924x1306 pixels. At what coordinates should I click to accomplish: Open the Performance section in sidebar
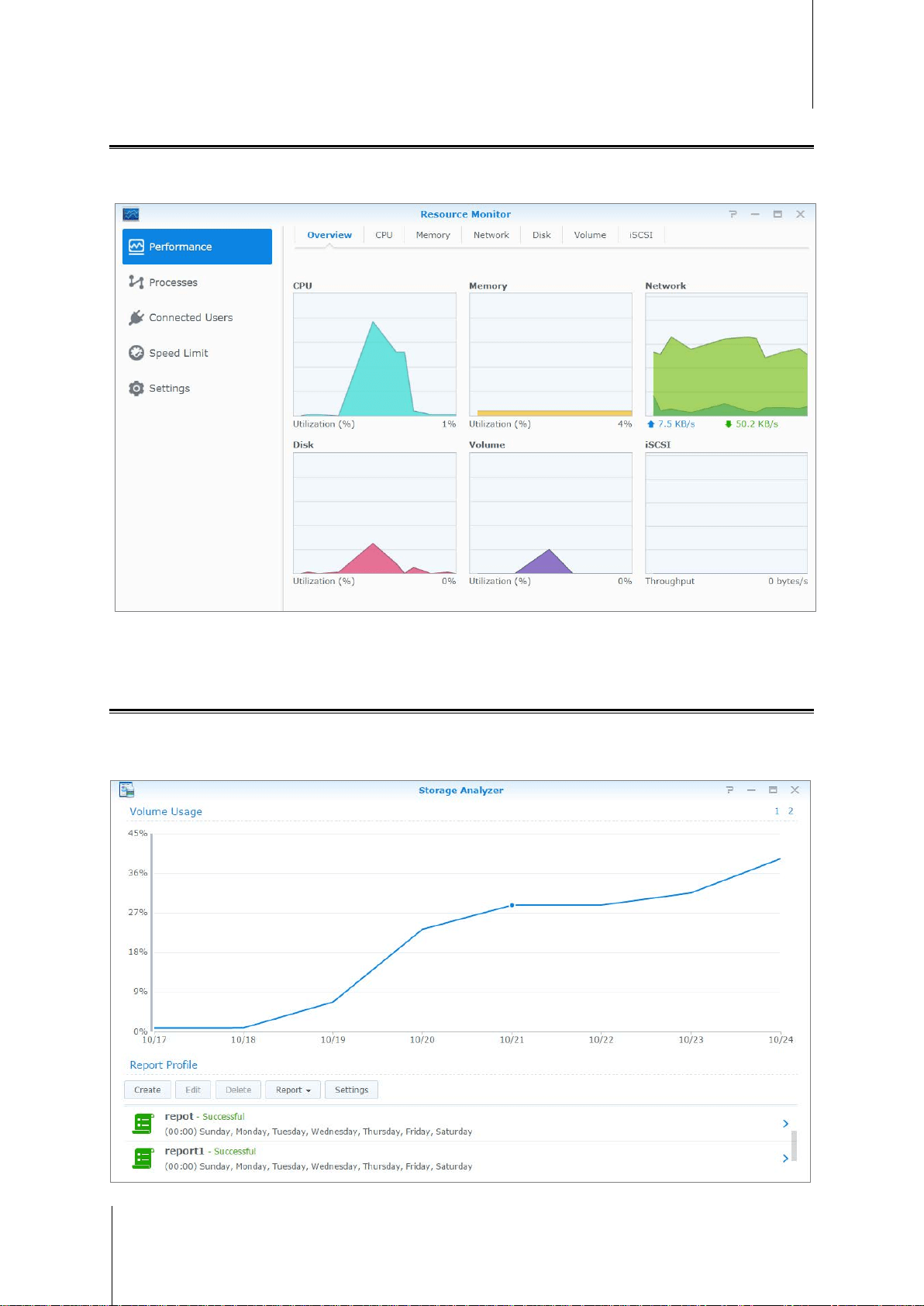click(x=197, y=247)
